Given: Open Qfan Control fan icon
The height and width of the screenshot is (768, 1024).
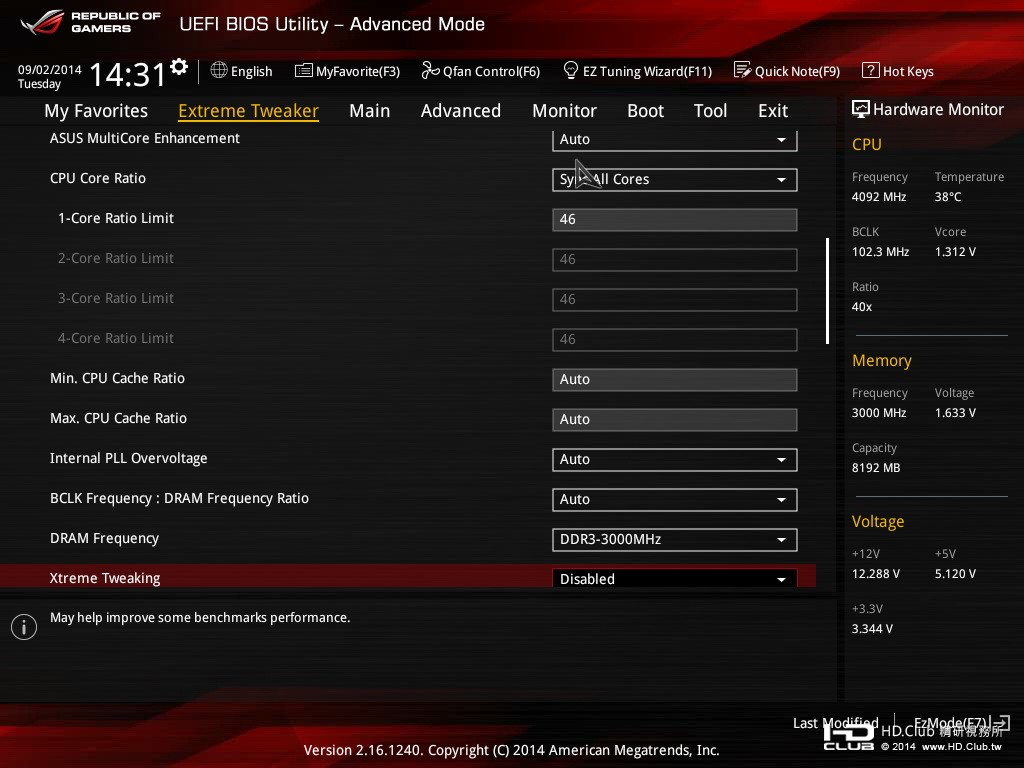Looking at the screenshot, I should pyautogui.click(x=430, y=71).
